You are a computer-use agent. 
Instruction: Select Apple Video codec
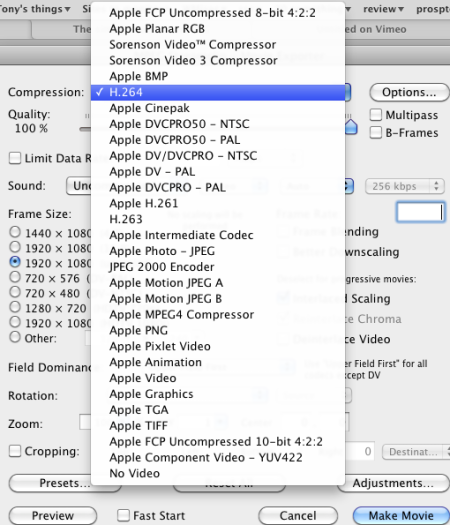[218, 378]
